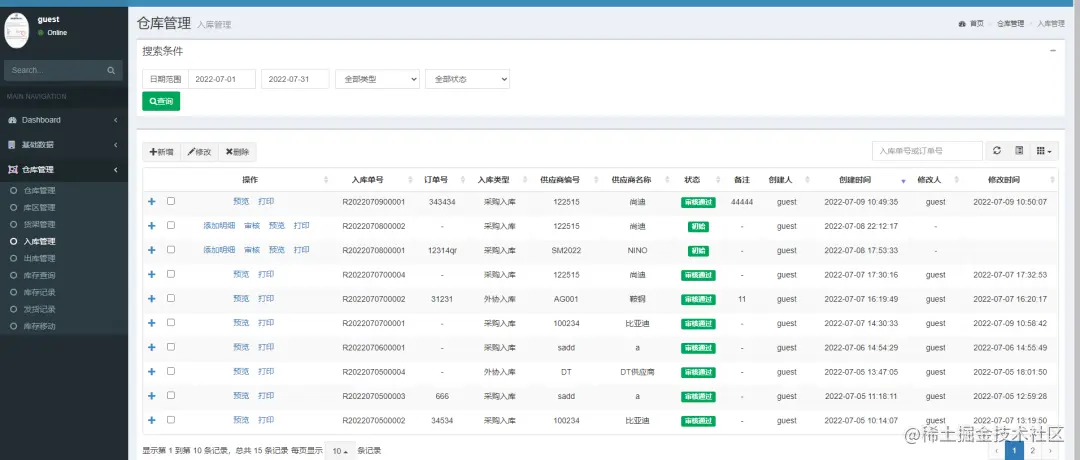Screen dimensions: 1080x460
Task: Click the 入库单号或订单号 search box
Action: [927, 151]
